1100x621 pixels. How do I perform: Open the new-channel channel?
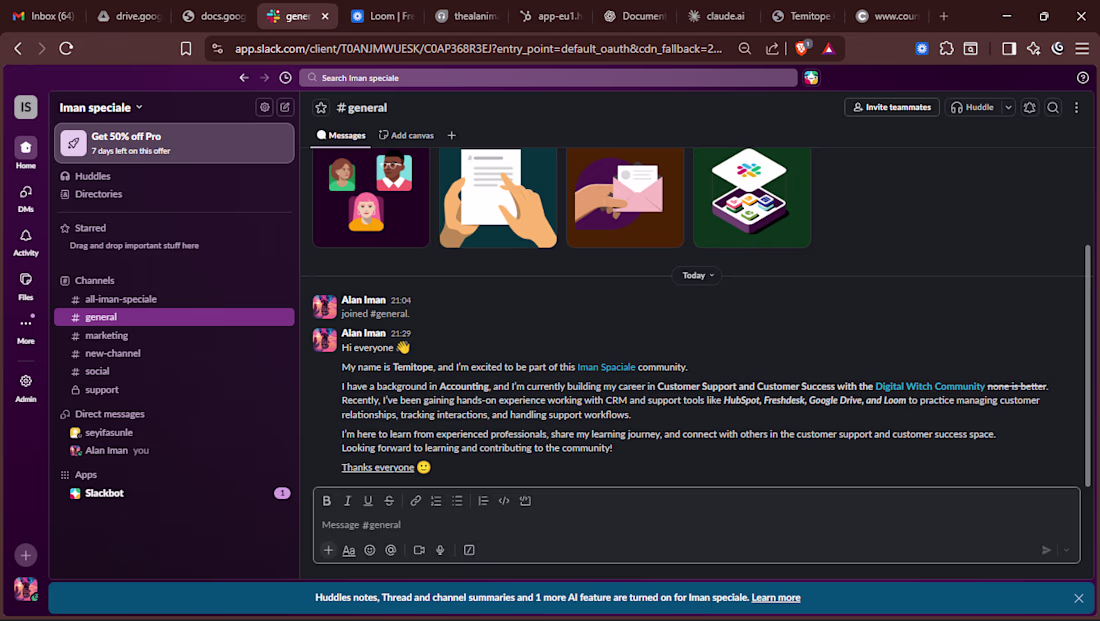click(x=174, y=354)
